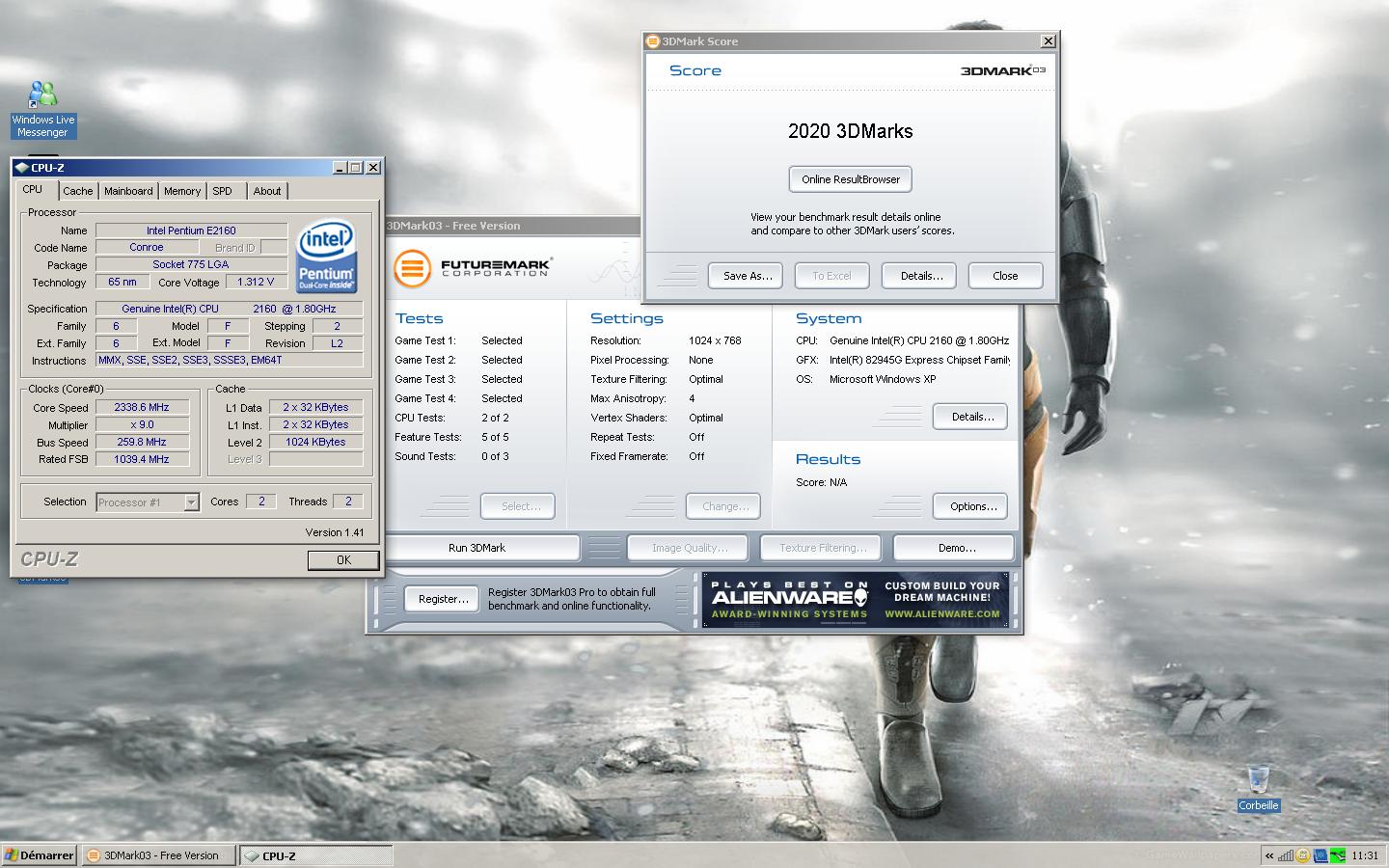Image resolution: width=1389 pixels, height=868 pixels.
Task: Click GFX text Intel 82945G Express Chipset
Action: click(x=919, y=360)
